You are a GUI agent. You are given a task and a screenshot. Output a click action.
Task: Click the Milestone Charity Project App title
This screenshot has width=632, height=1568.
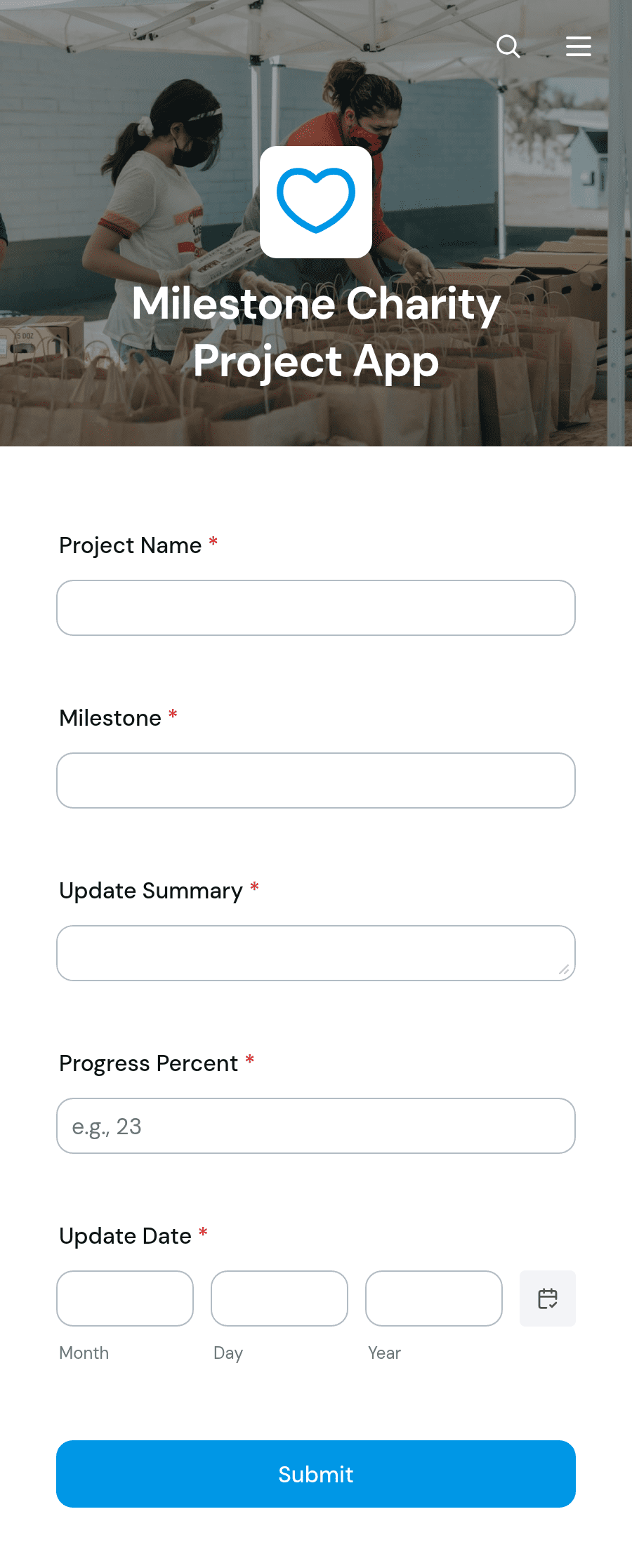click(x=316, y=333)
